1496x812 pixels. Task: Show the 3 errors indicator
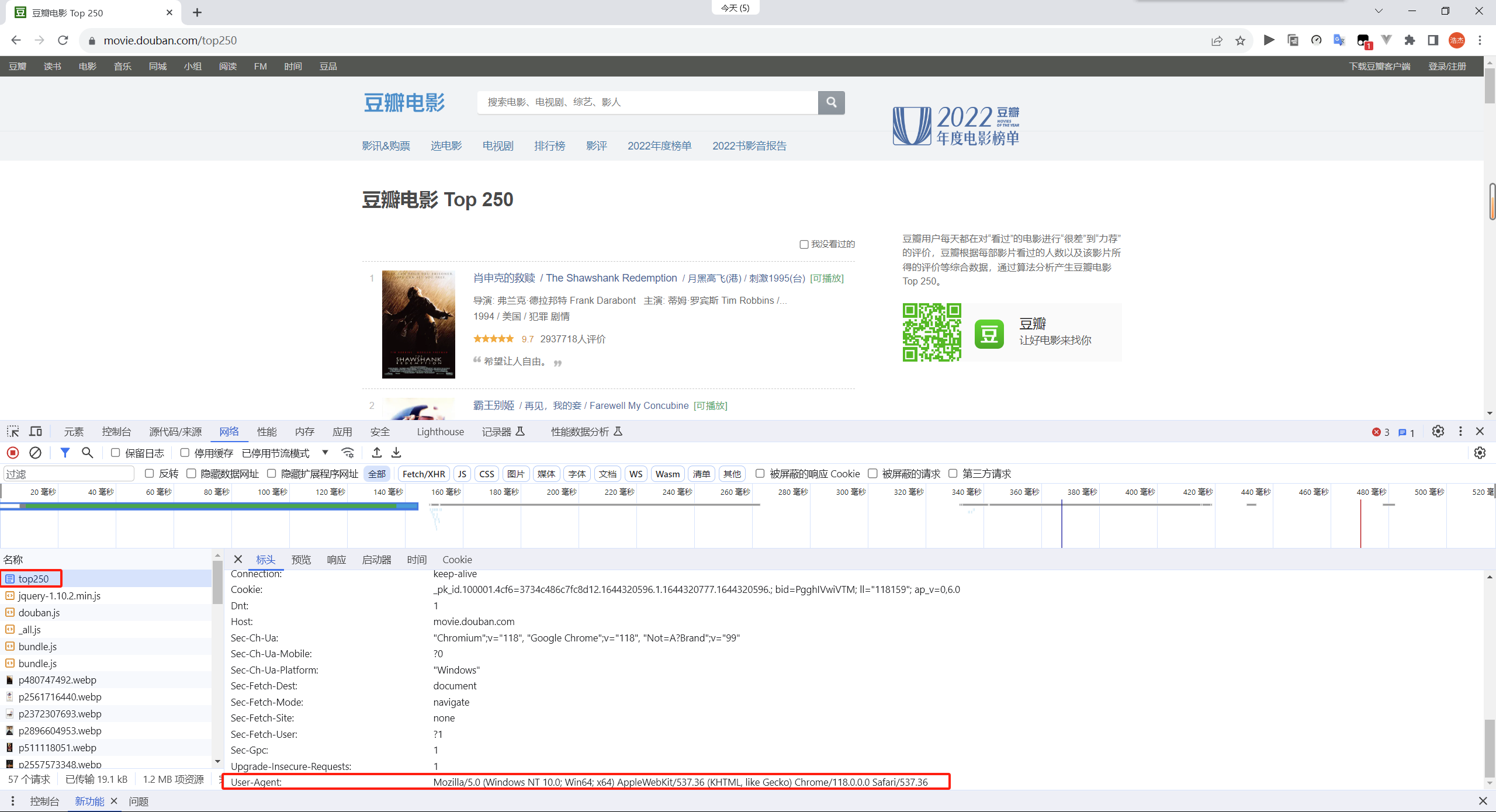[x=1381, y=432]
